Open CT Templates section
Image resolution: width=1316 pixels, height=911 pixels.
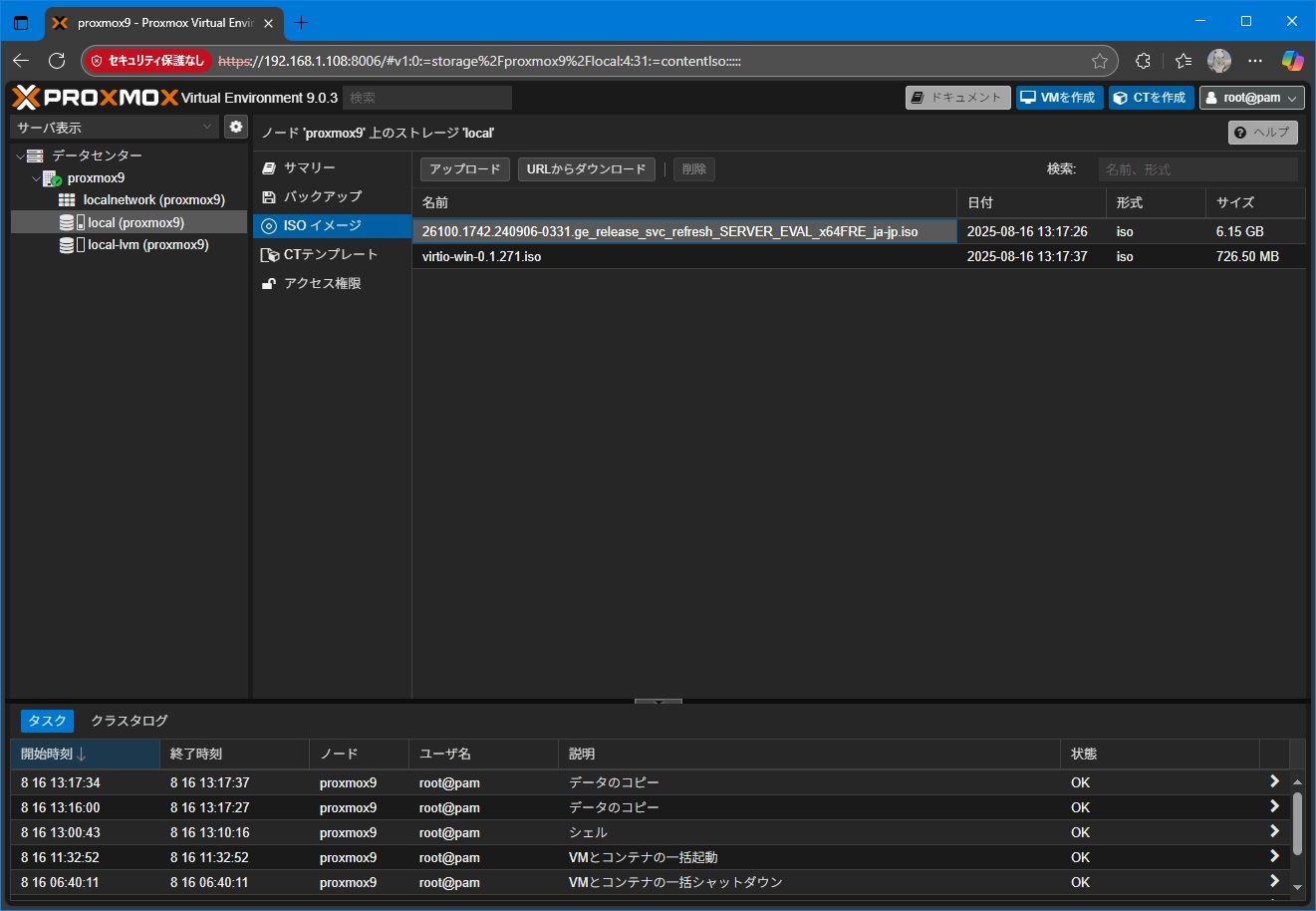(332, 254)
